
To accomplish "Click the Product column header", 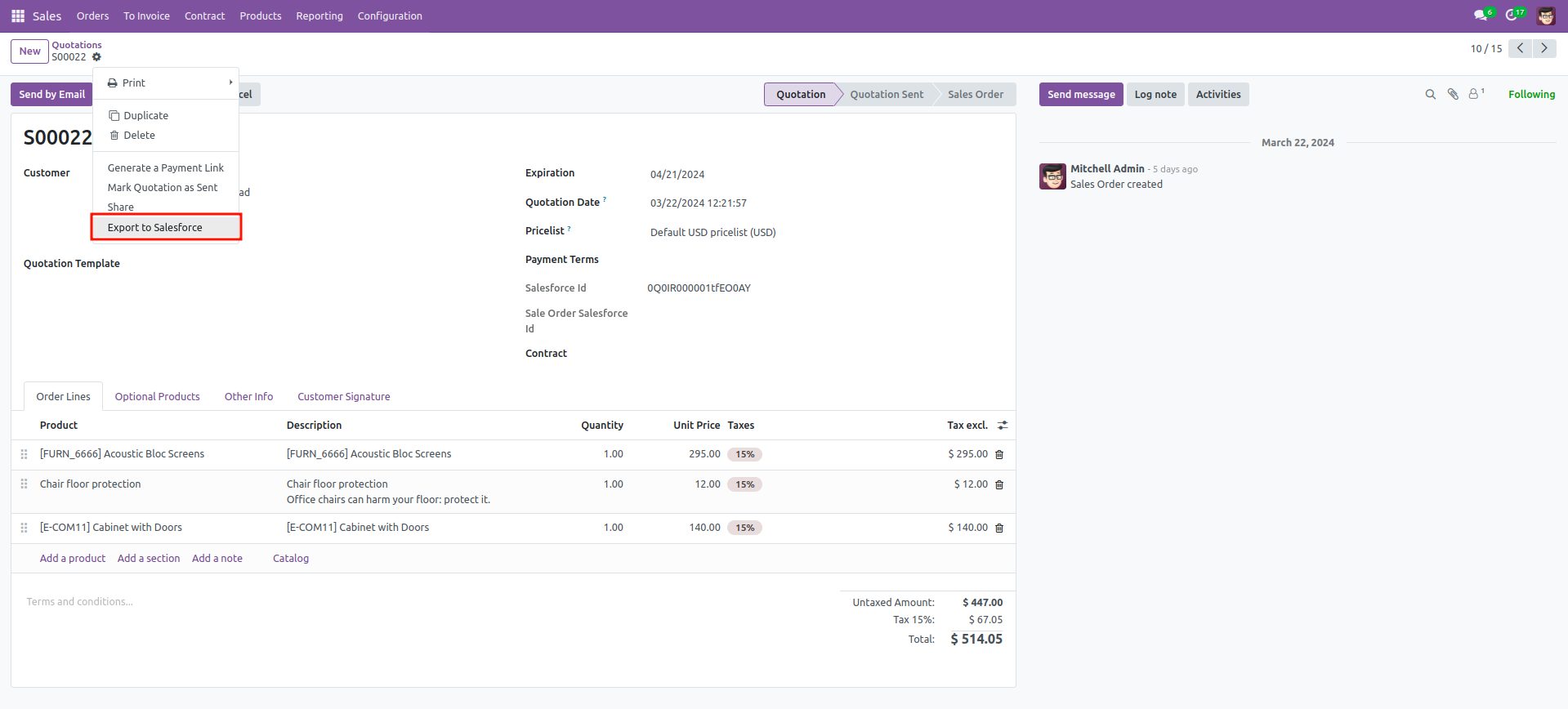I will pyautogui.click(x=59, y=426).
